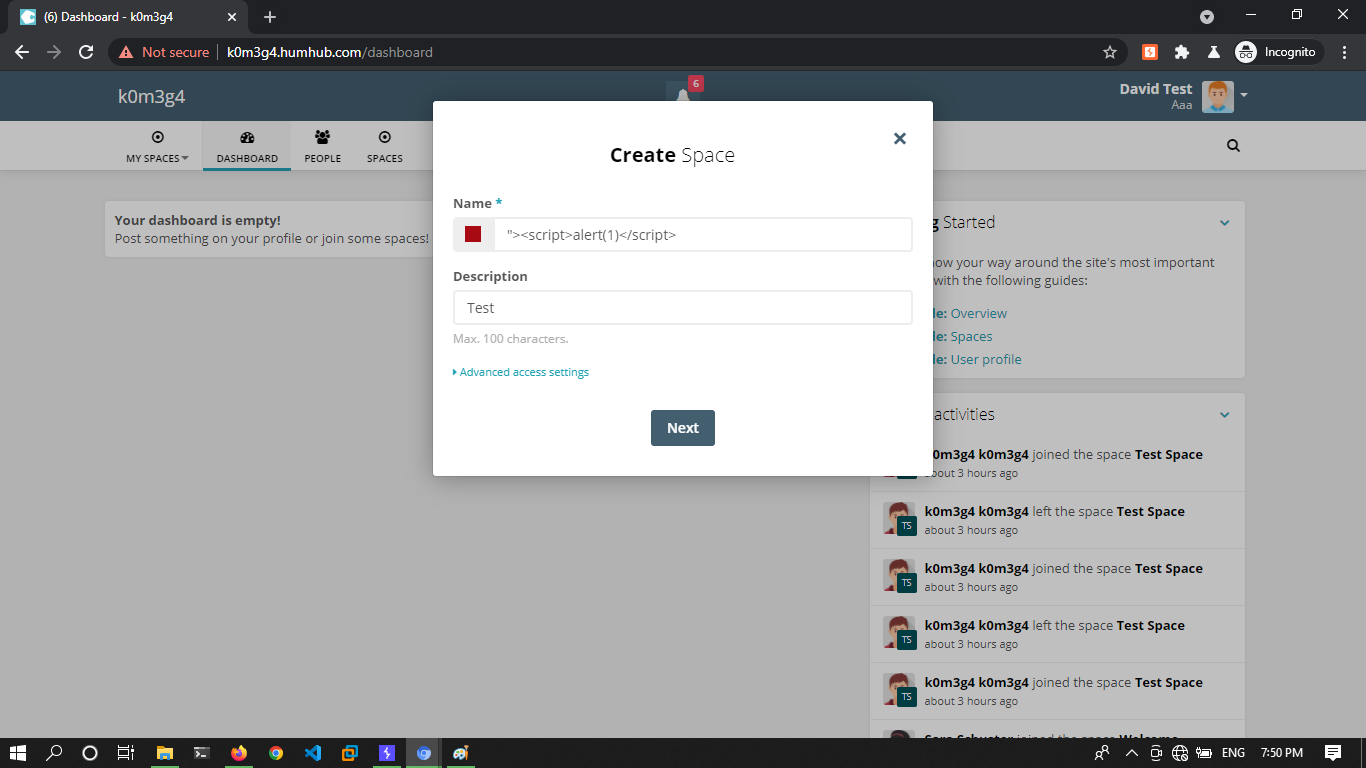Open Chrome three-dot menu
The width and height of the screenshot is (1366, 768).
pos(1345,52)
